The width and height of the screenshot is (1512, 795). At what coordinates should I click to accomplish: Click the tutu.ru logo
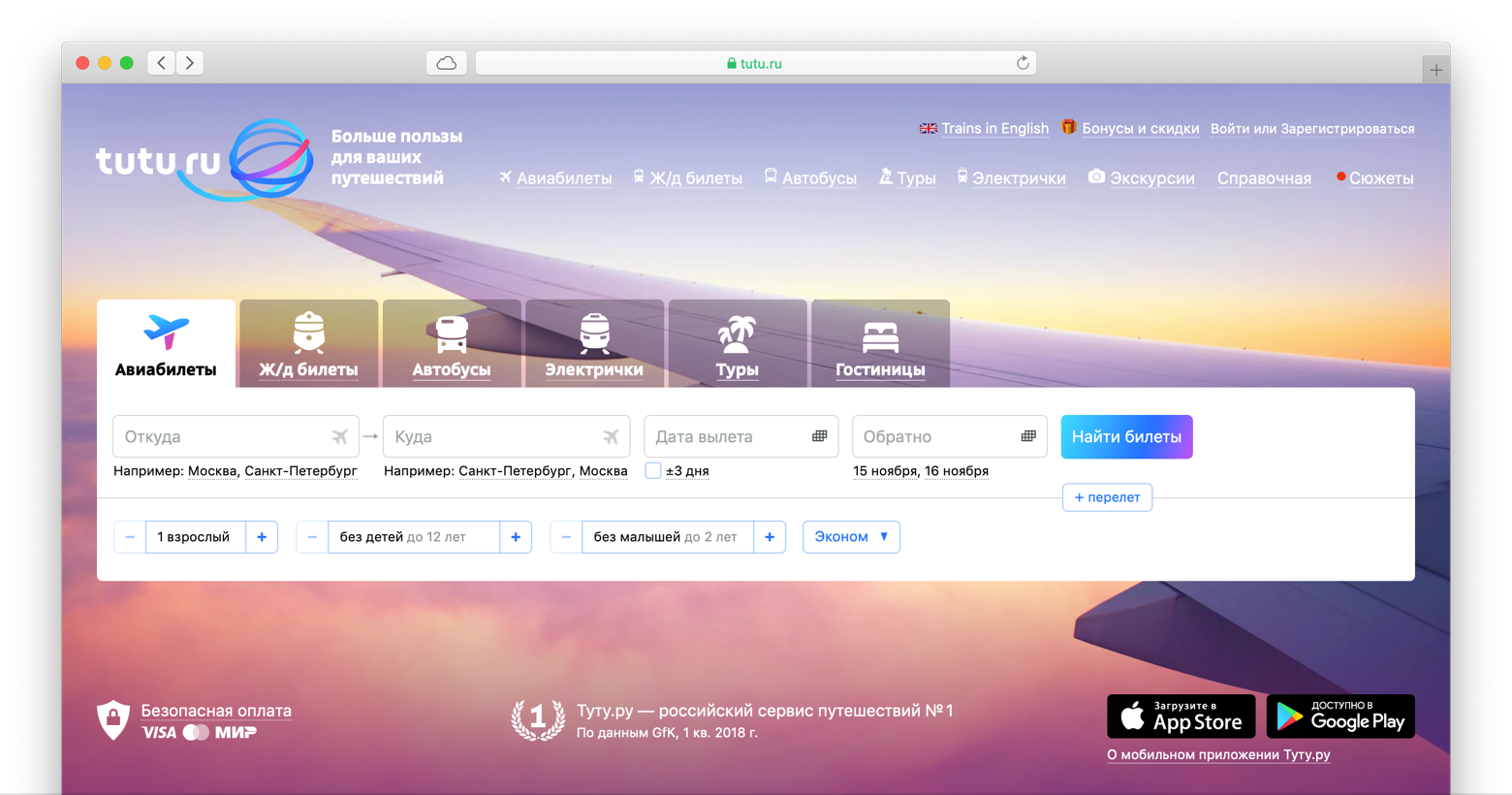(205, 160)
